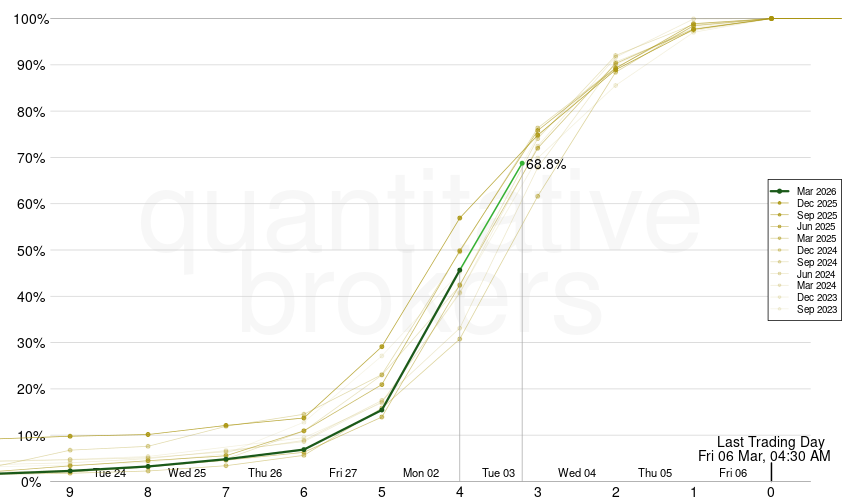
Task: Click the Sep 2024 legend marker
Action: 781,262
